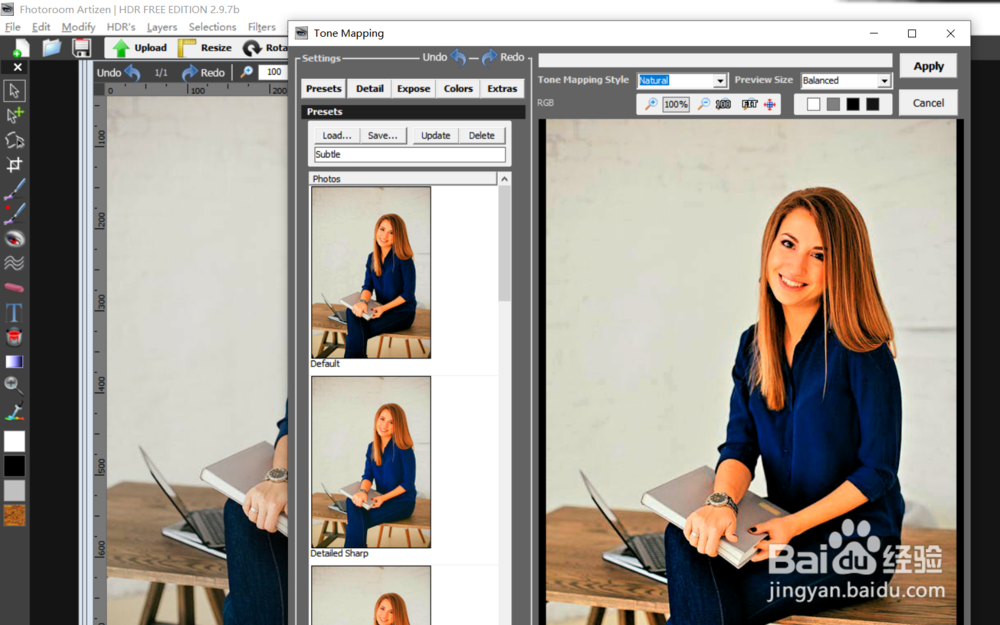The width and height of the screenshot is (1000, 625).
Task: Select the Crop tool
Action: coord(14,165)
